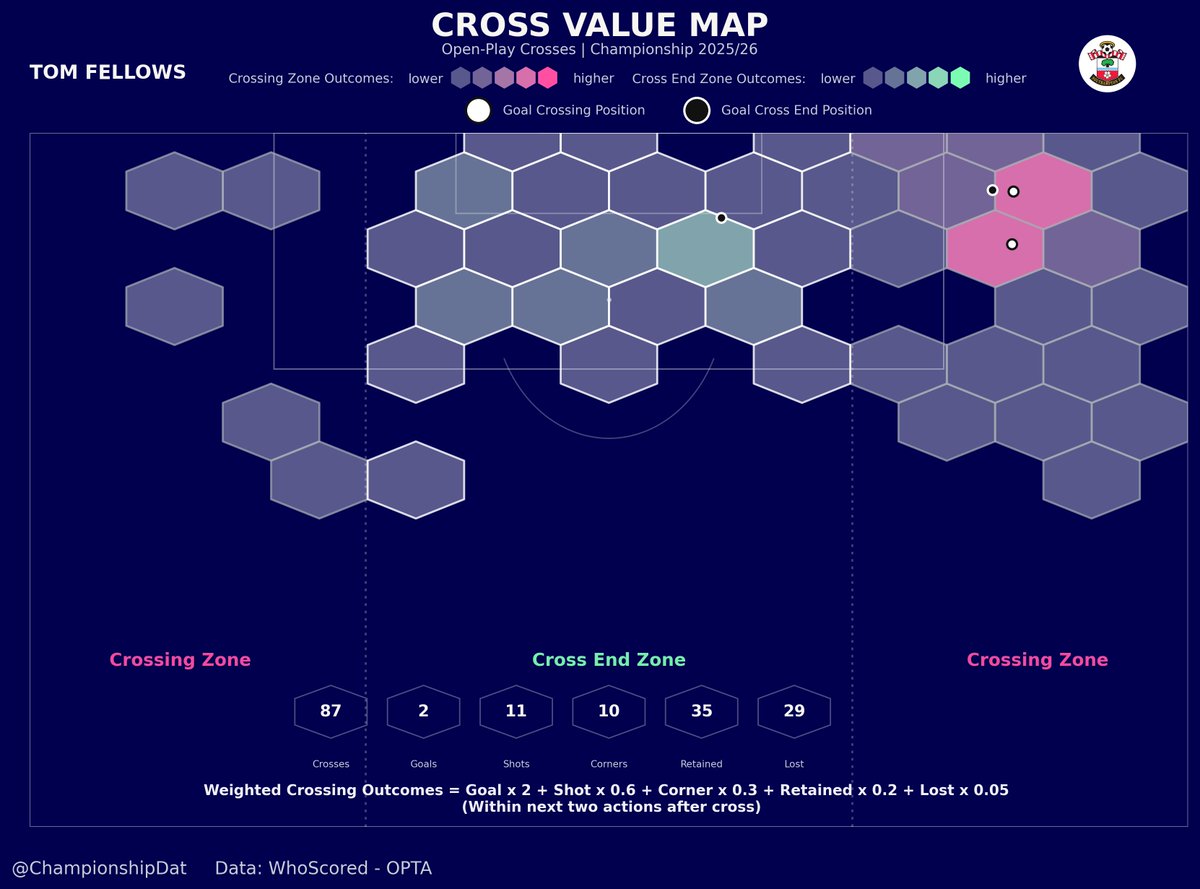Click the Weighted Crossing Outcomes formula text
Viewport: 1200px width, 889px height.
[606, 790]
